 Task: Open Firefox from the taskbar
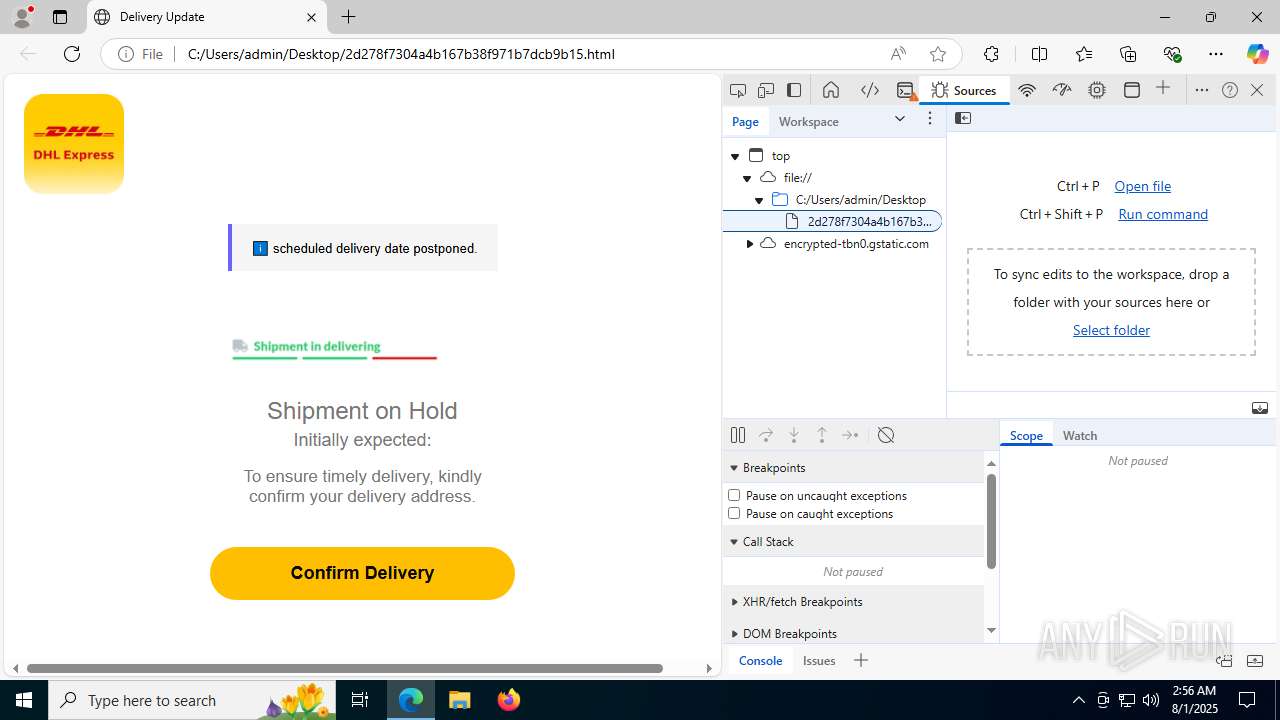pyautogui.click(x=509, y=700)
